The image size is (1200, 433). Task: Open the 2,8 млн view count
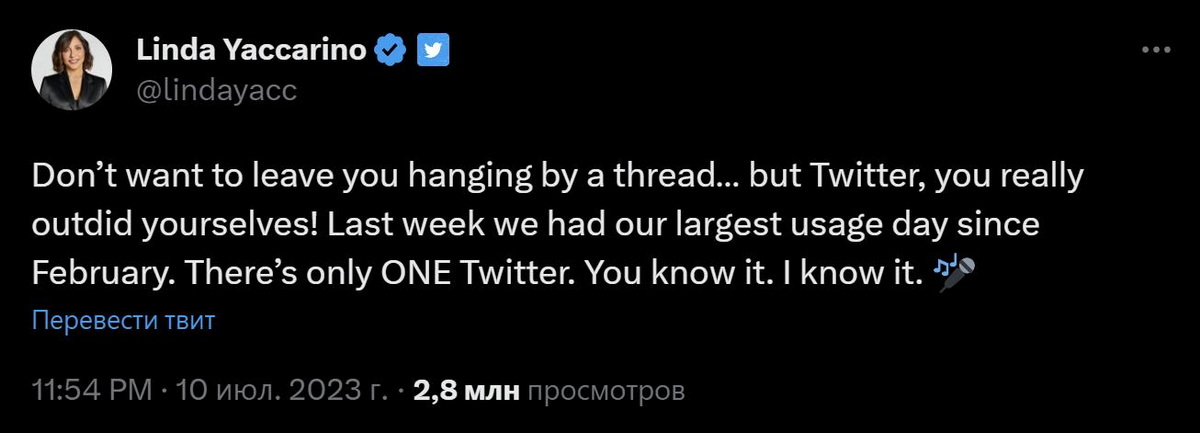tap(465, 390)
